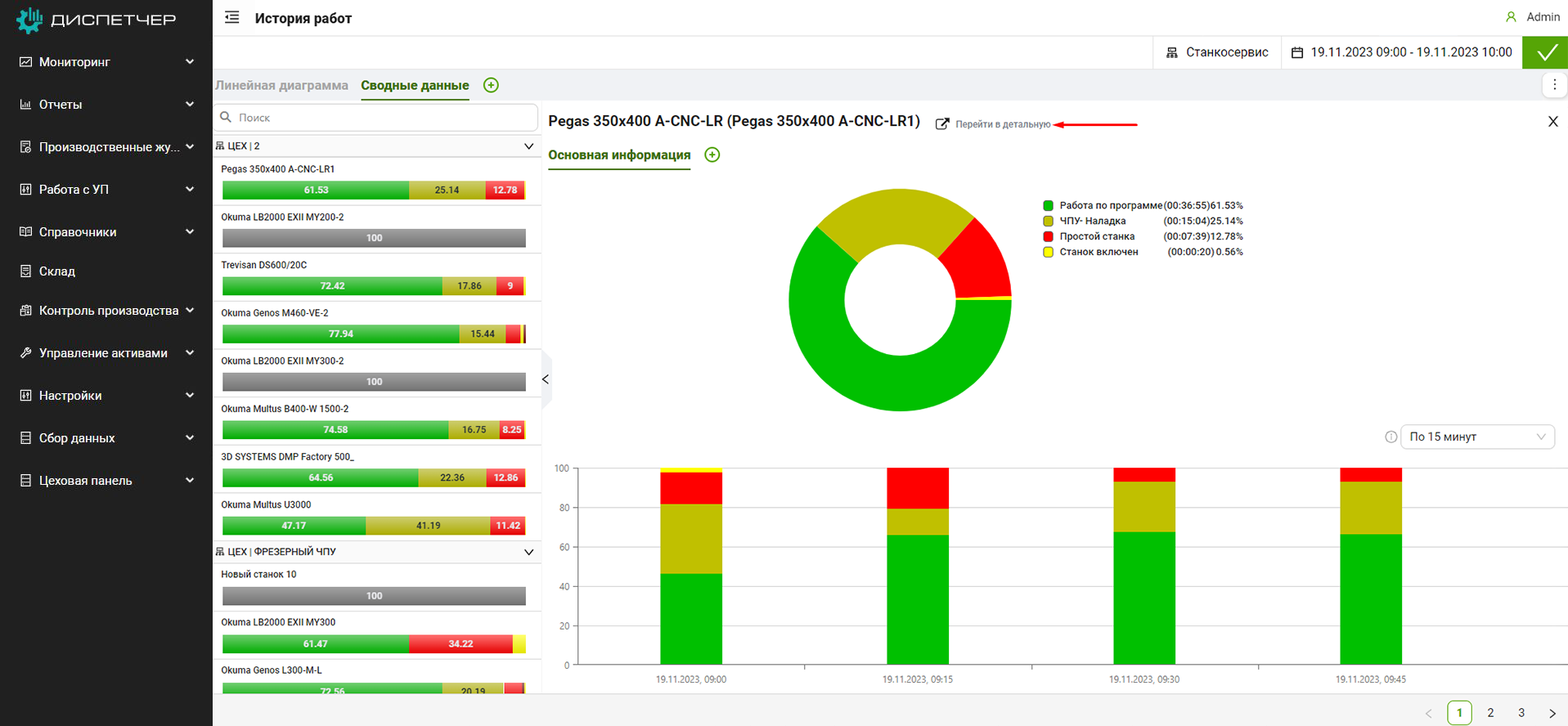Click the green checkmark apply button
This screenshot has width=1568, height=726.
point(1545,52)
